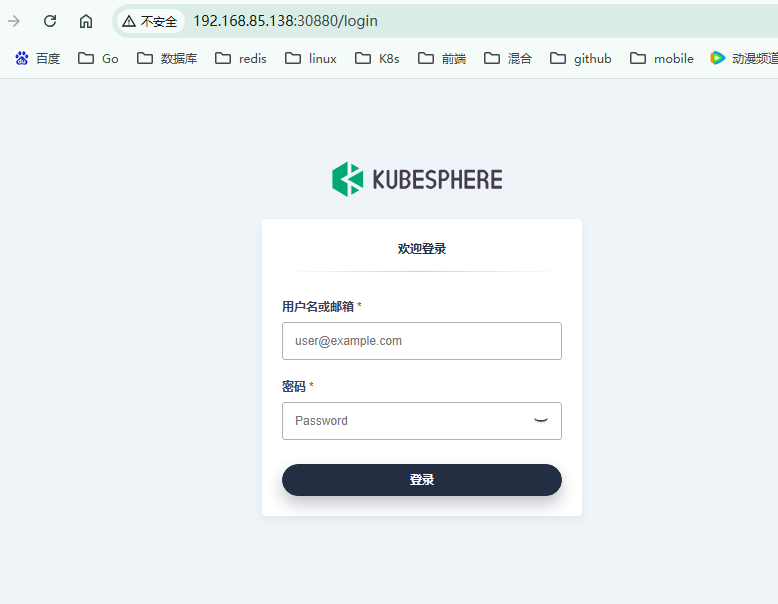Click the URL 192.168.85.138:30880/login in the address bar
The width and height of the screenshot is (778, 604).
coord(285,21)
